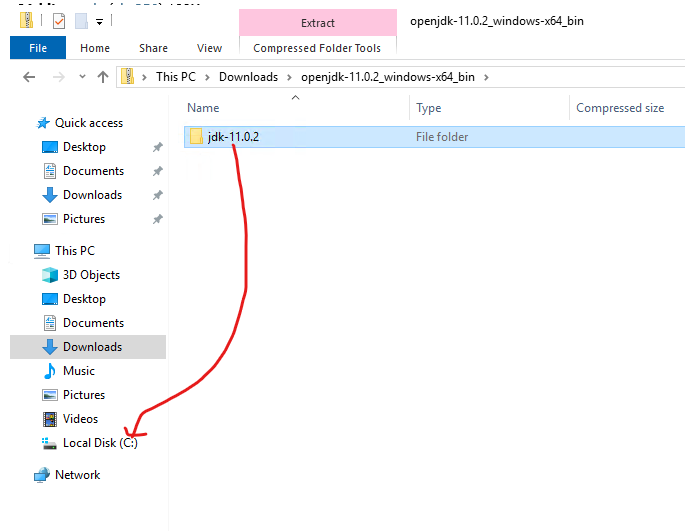Select the jdk-11.0.2 folder name
This screenshot has width=685, height=531.
click(x=233, y=137)
